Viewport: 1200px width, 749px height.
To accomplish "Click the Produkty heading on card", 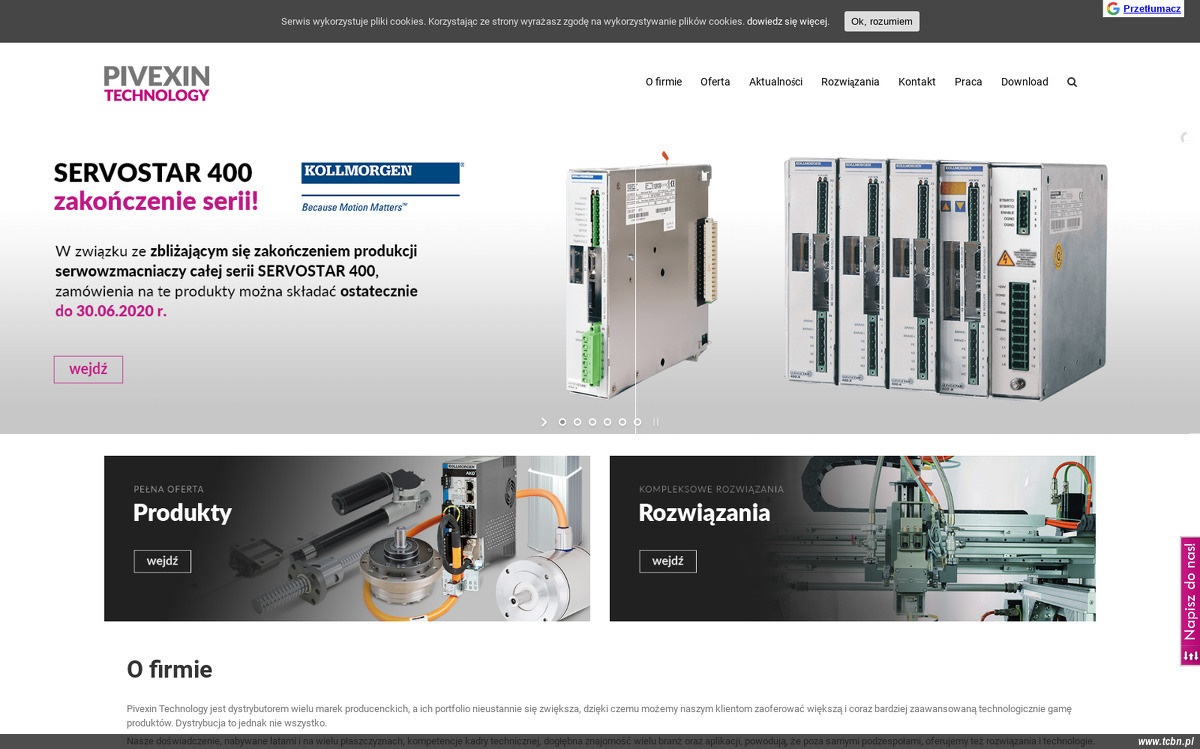I will click(x=182, y=513).
